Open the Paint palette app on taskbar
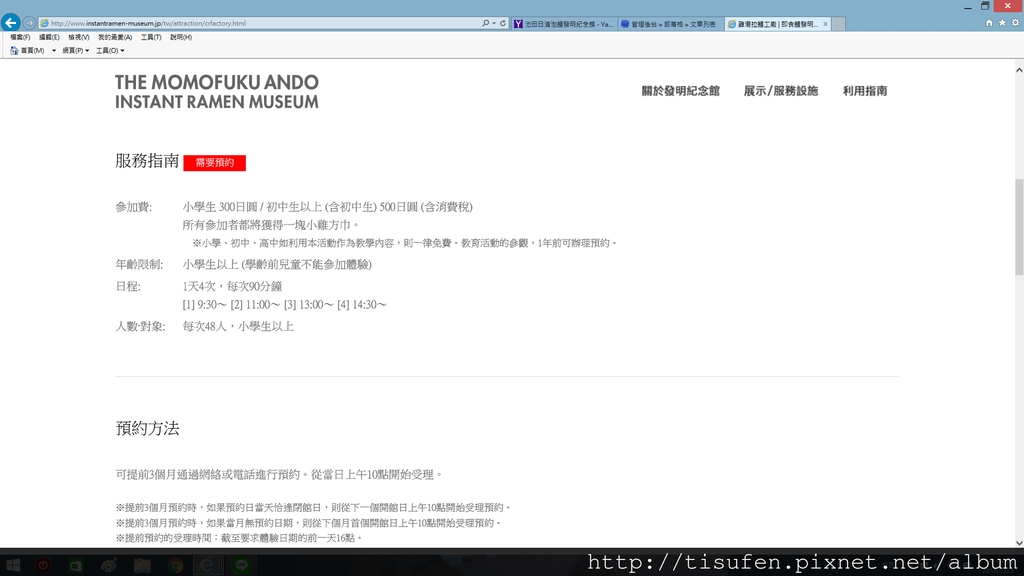The width and height of the screenshot is (1024, 576). [x=109, y=566]
